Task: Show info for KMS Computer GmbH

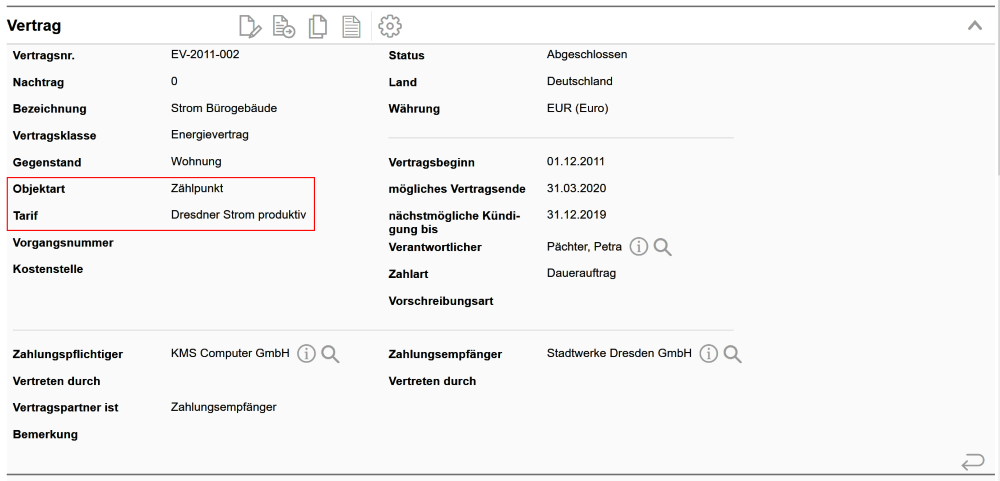Action: 306,353
